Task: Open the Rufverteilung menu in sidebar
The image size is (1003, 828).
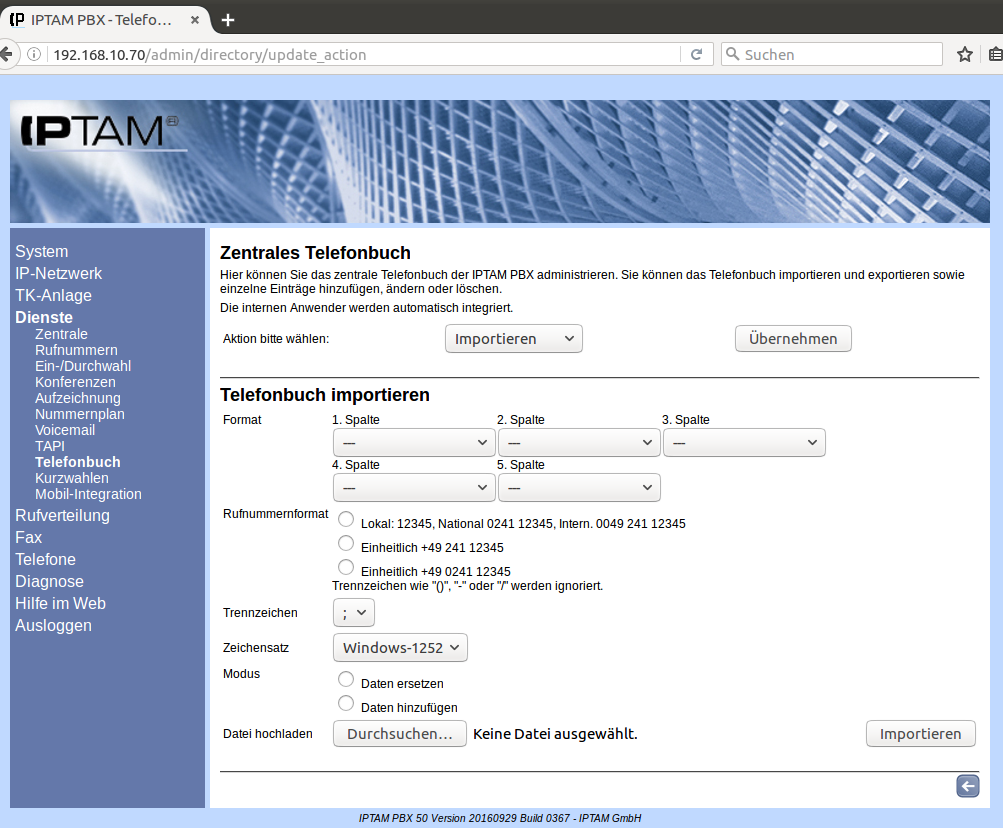Action: tap(62, 516)
